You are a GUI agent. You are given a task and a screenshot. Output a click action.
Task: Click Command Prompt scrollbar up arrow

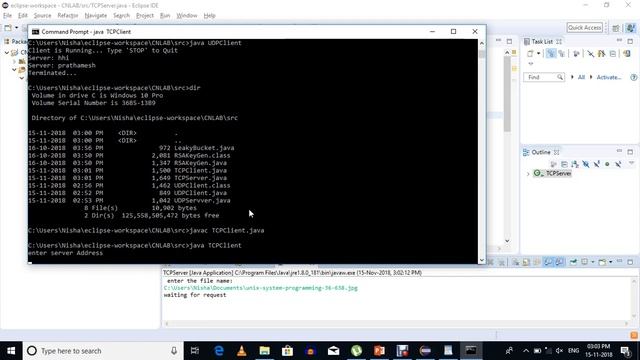[x=482, y=43]
